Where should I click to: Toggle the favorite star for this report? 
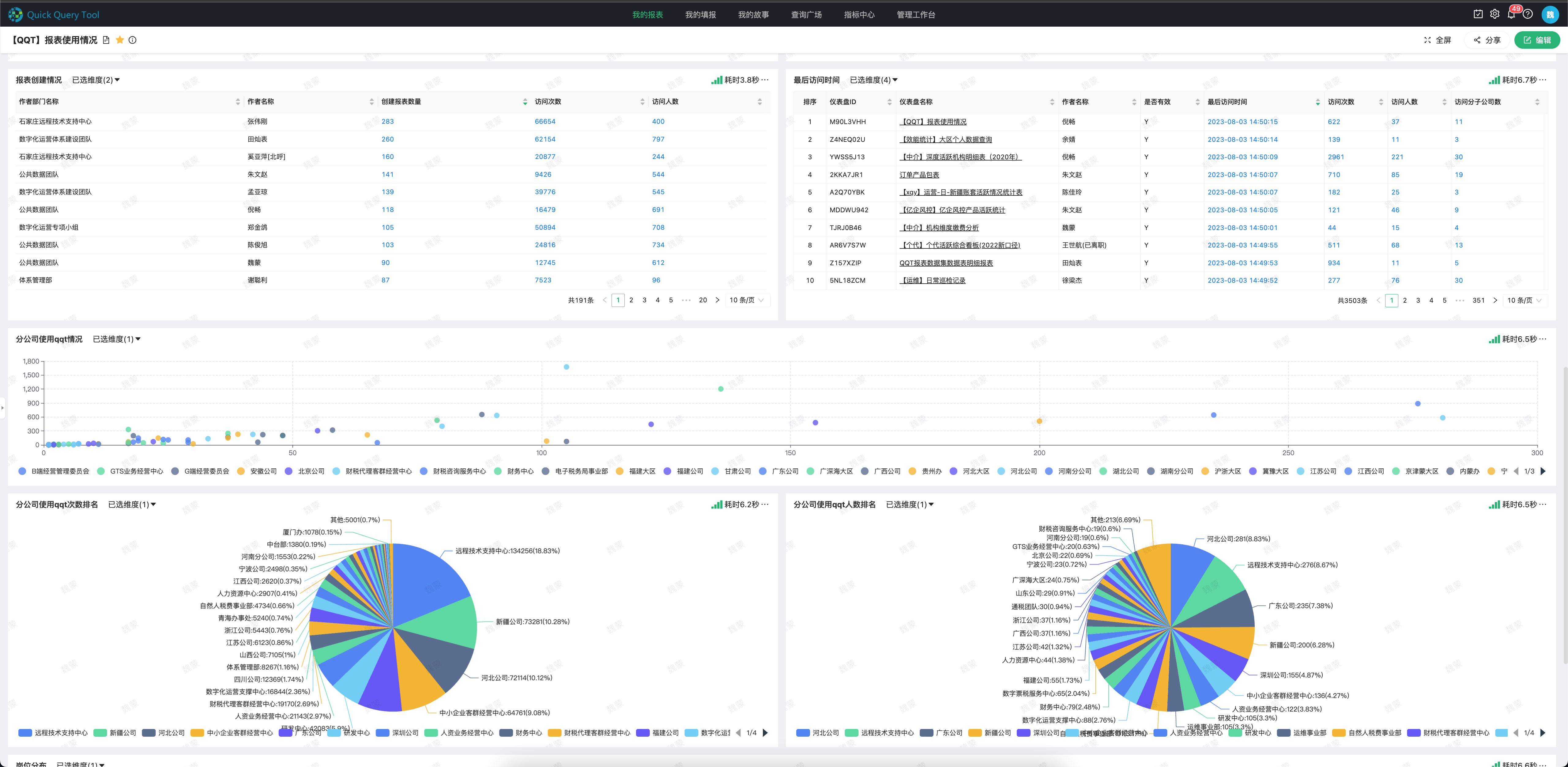(120, 40)
